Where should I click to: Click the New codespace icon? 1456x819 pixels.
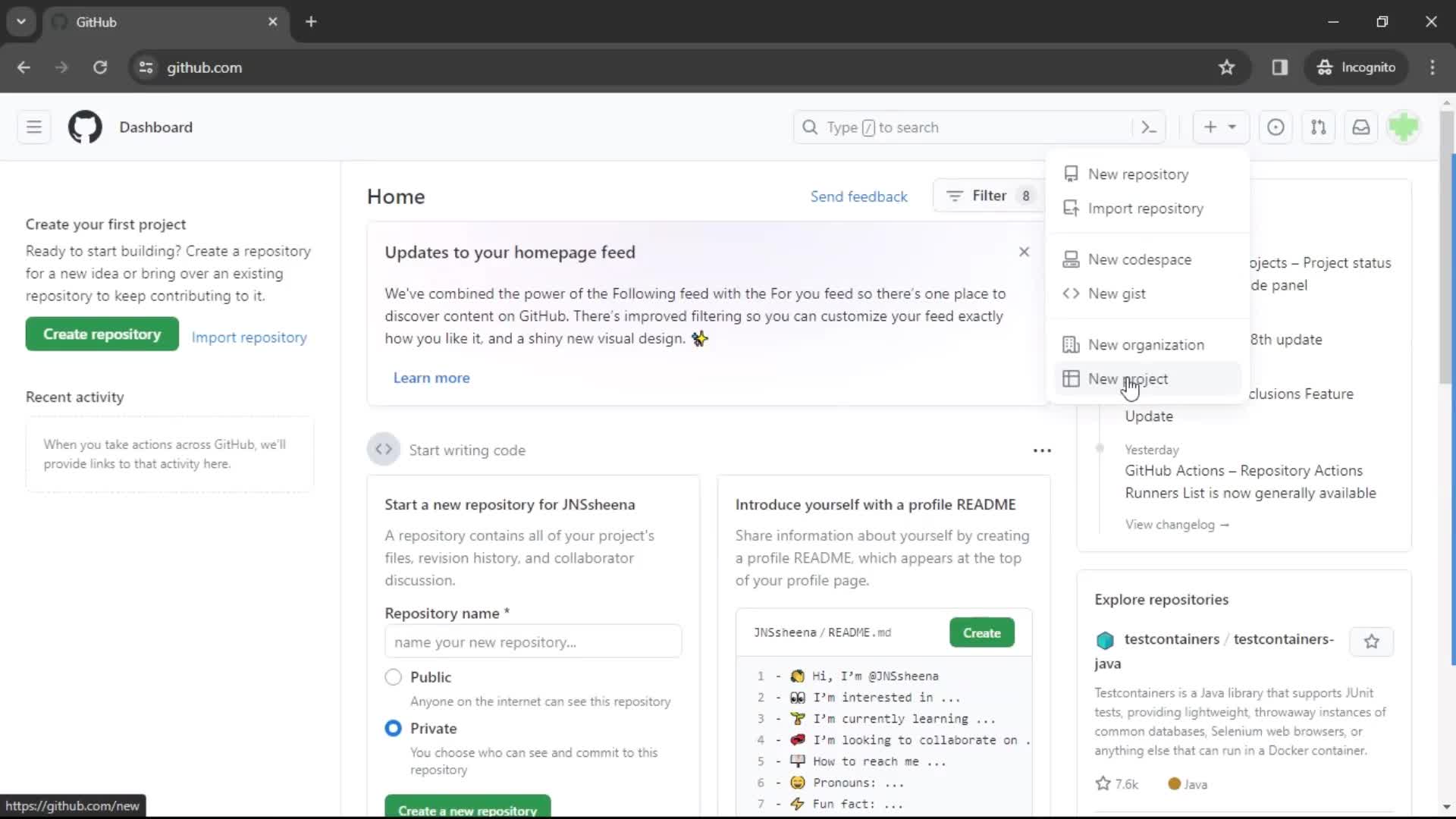point(1071,259)
